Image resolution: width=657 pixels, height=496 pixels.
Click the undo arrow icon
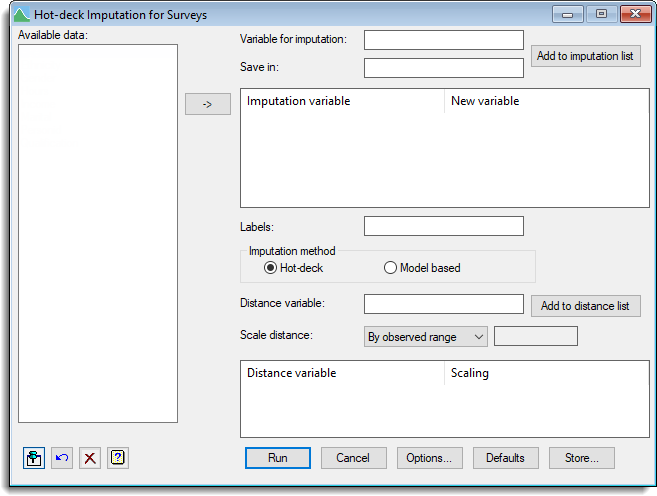[x=63, y=458]
